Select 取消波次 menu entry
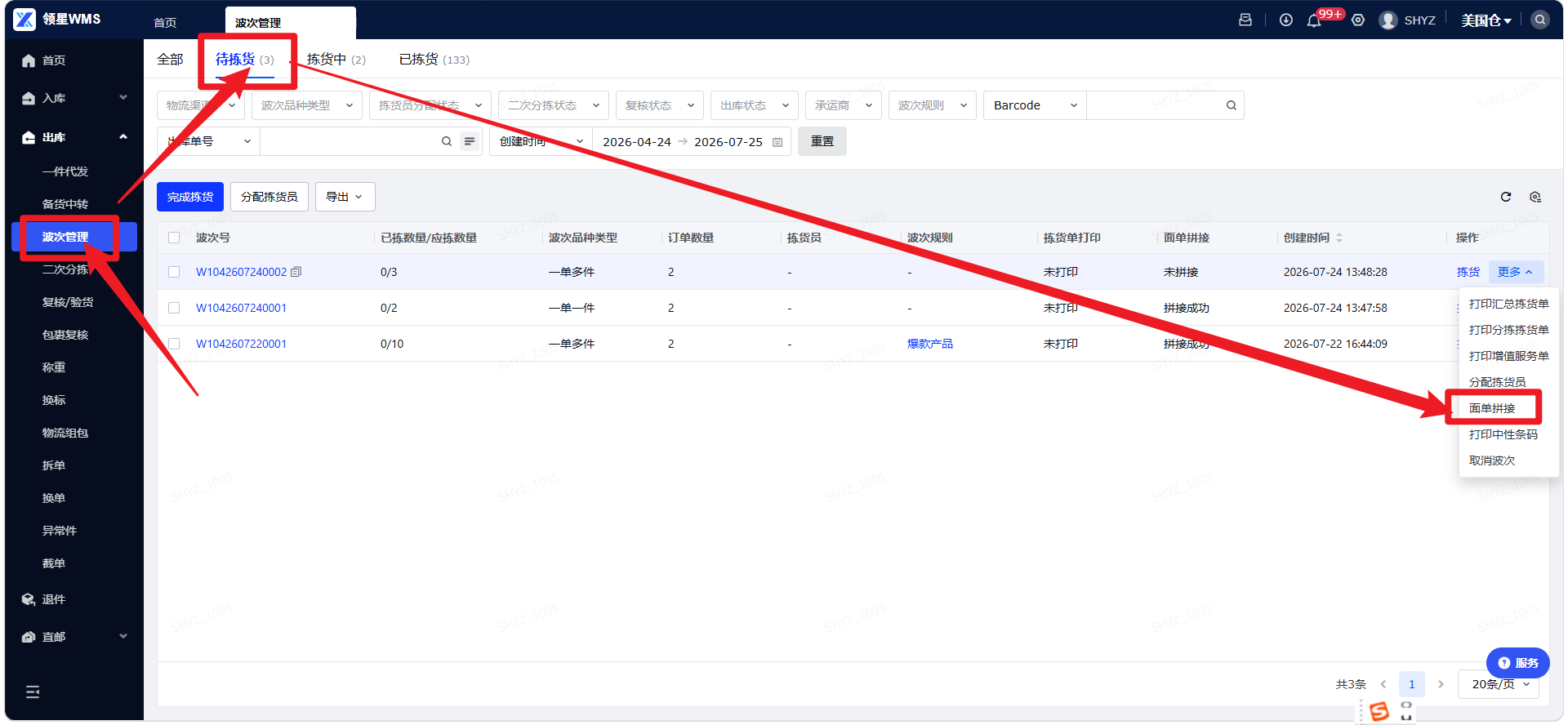 pyautogui.click(x=1492, y=460)
